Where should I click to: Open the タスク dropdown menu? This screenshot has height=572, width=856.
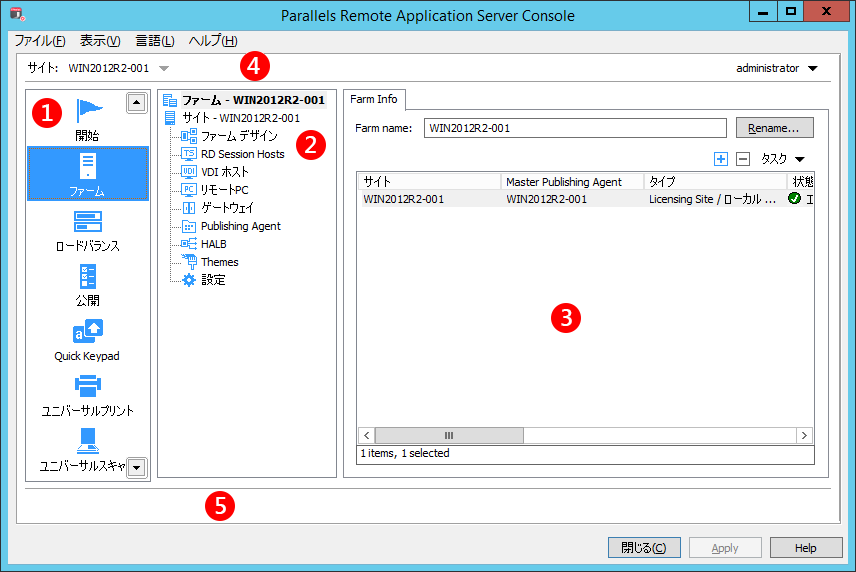coord(800,159)
